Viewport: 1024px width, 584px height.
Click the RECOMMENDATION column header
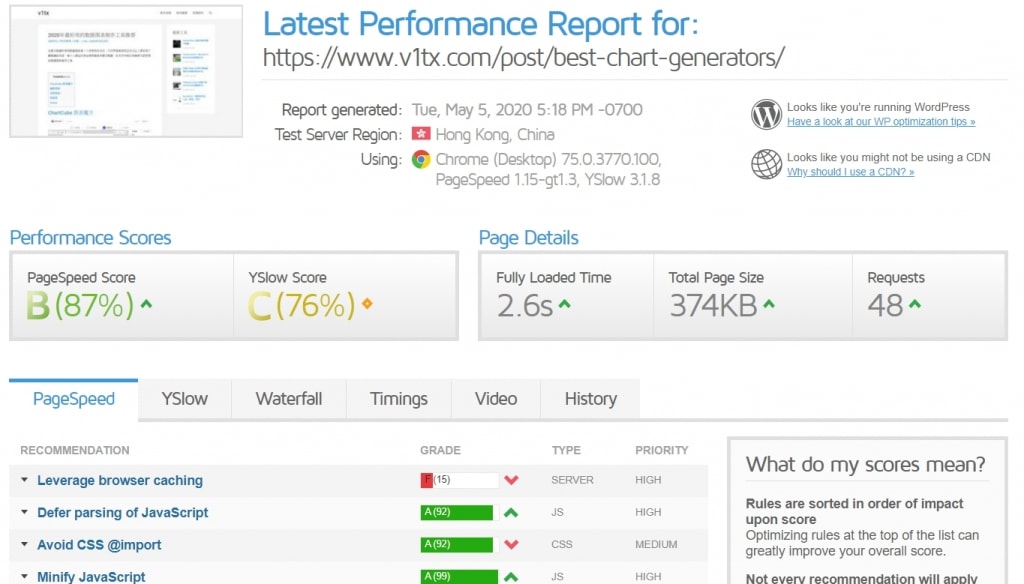tap(75, 450)
